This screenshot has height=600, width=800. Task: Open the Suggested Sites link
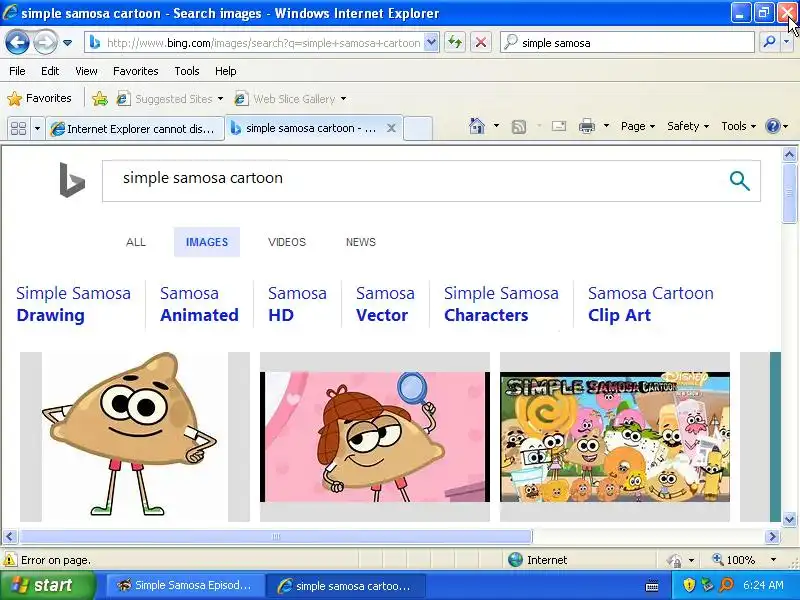pyautogui.click(x=170, y=98)
